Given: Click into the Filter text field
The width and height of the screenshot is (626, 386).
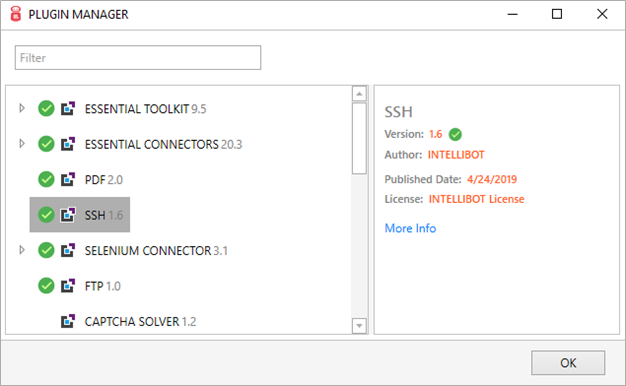Looking at the screenshot, I should (138, 57).
